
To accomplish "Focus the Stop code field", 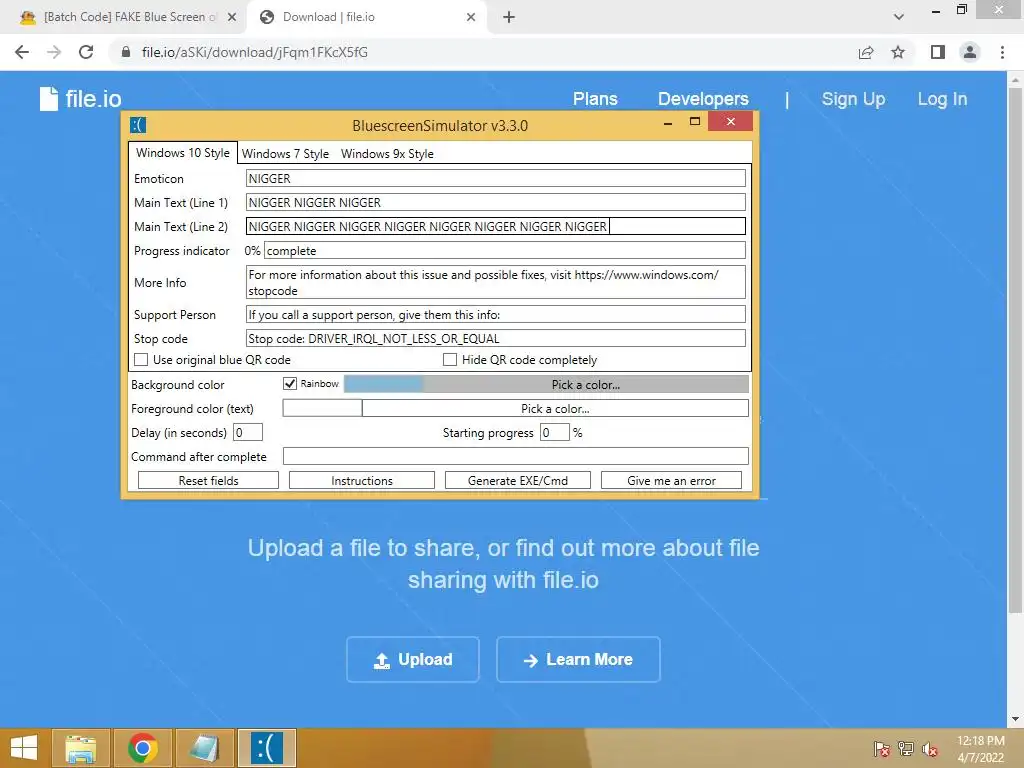I will tap(496, 338).
